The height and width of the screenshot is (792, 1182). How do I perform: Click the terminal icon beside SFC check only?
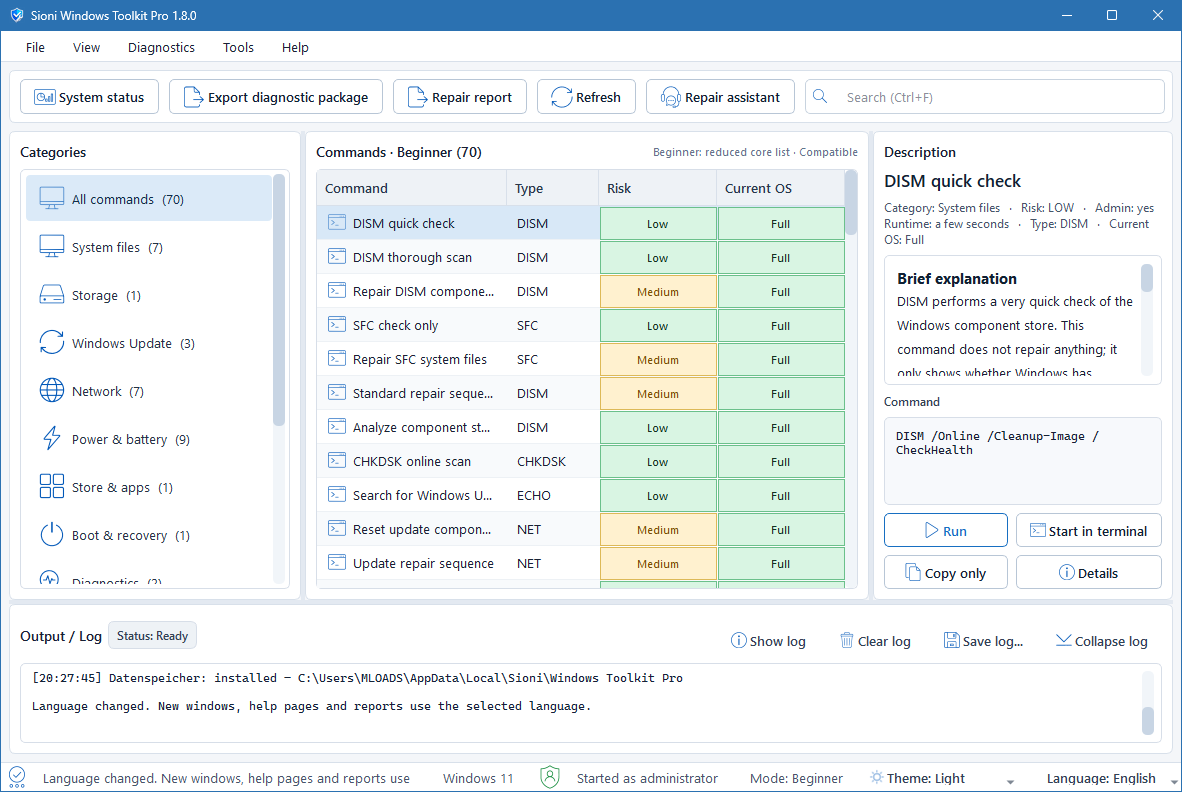(337, 325)
